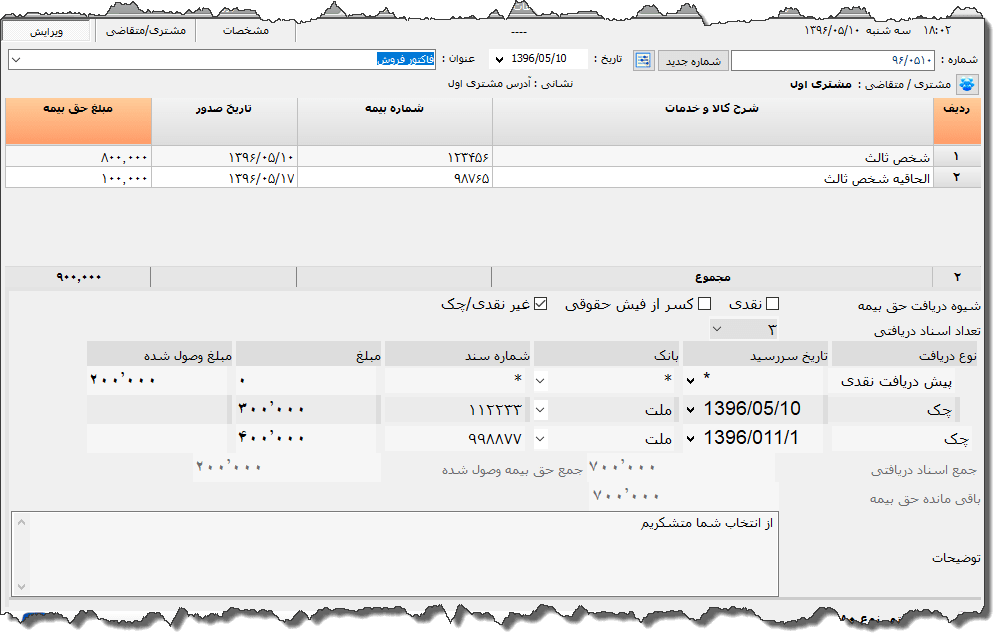The height and width of the screenshot is (633, 993).
Task: Click the مبلغ حق بیمه column header
Action: [78, 120]
